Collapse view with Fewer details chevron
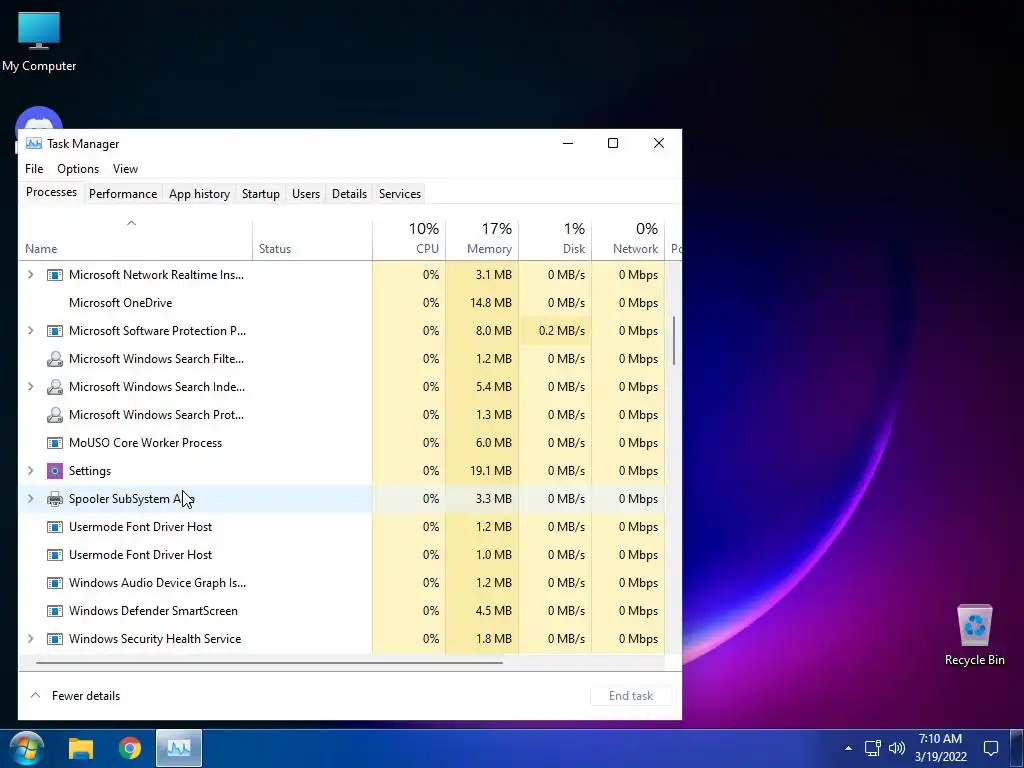The height and width of the screenshot is (768, 1024). tap(35, 696)
